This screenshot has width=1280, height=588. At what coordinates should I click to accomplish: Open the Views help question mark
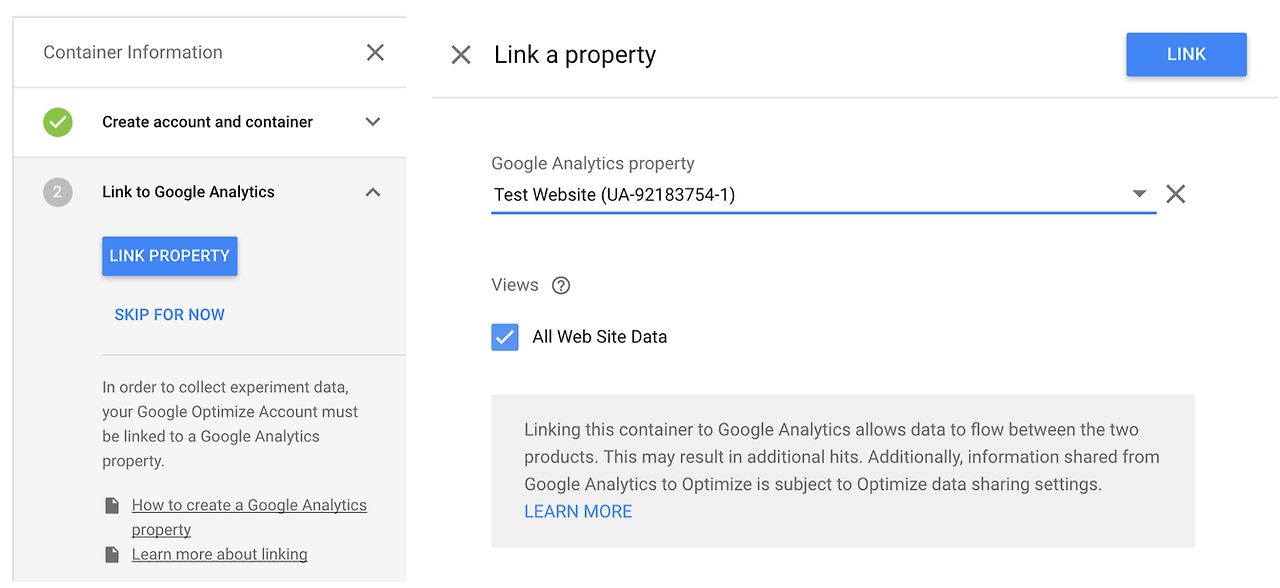tap(561, 285)
